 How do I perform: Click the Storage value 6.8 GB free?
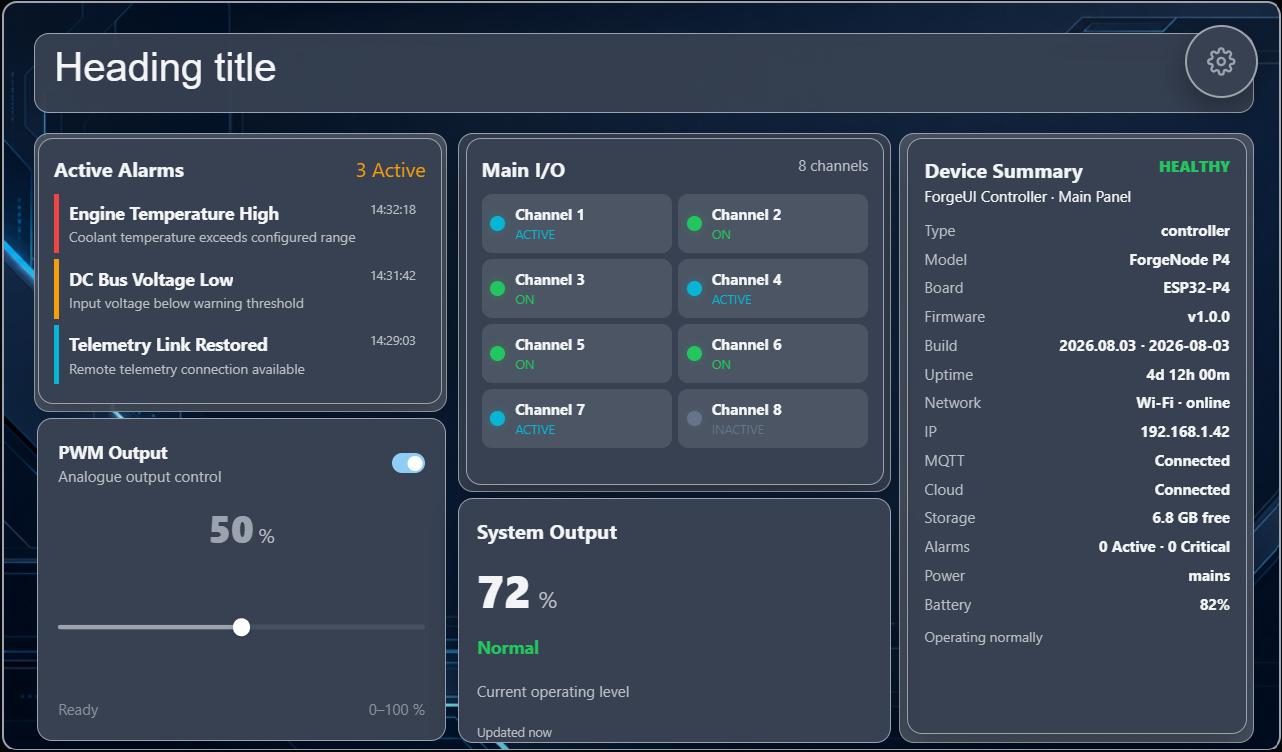(1191, 518)
